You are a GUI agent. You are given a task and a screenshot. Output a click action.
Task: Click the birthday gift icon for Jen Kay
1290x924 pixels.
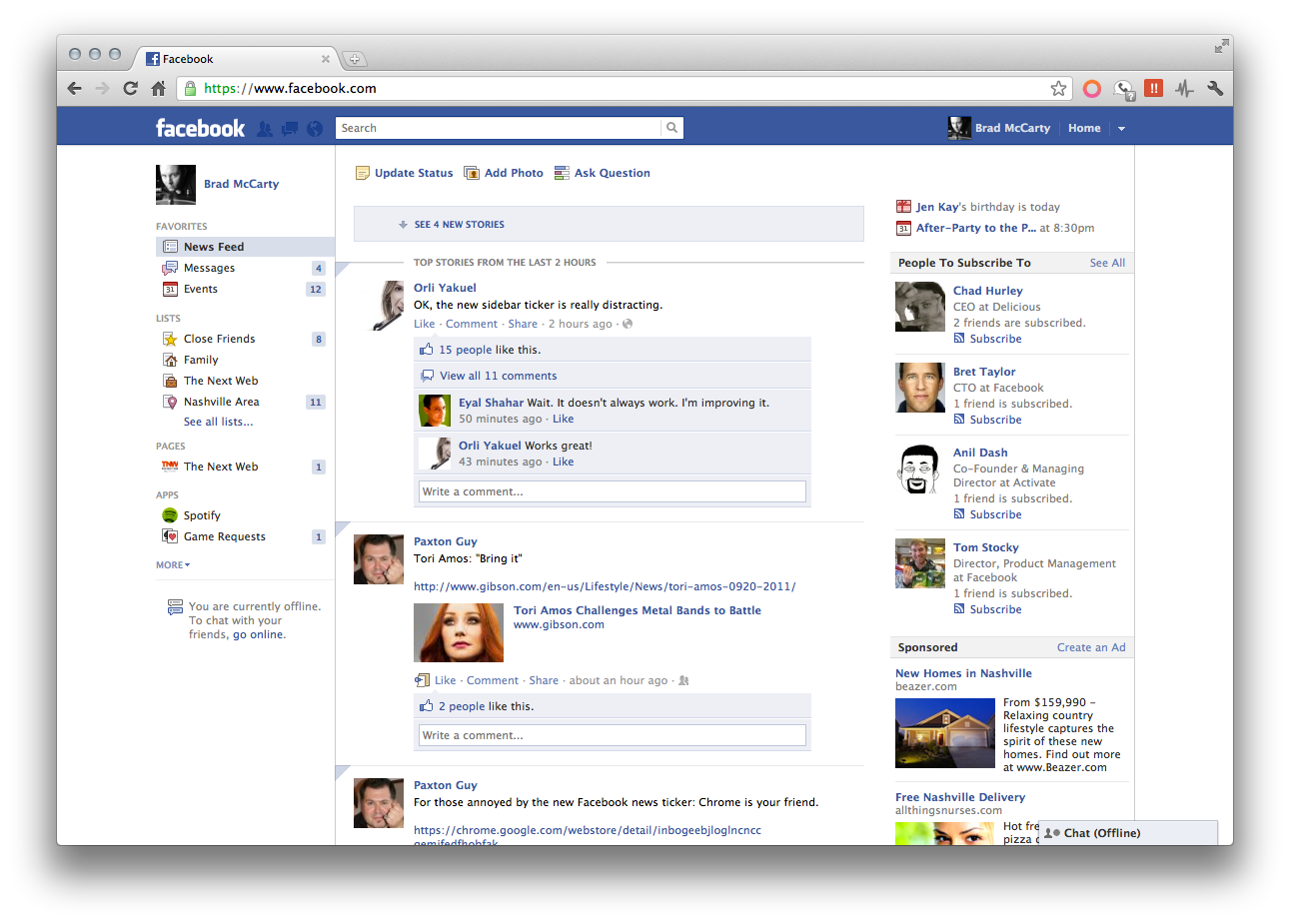[x=903, y=207]
